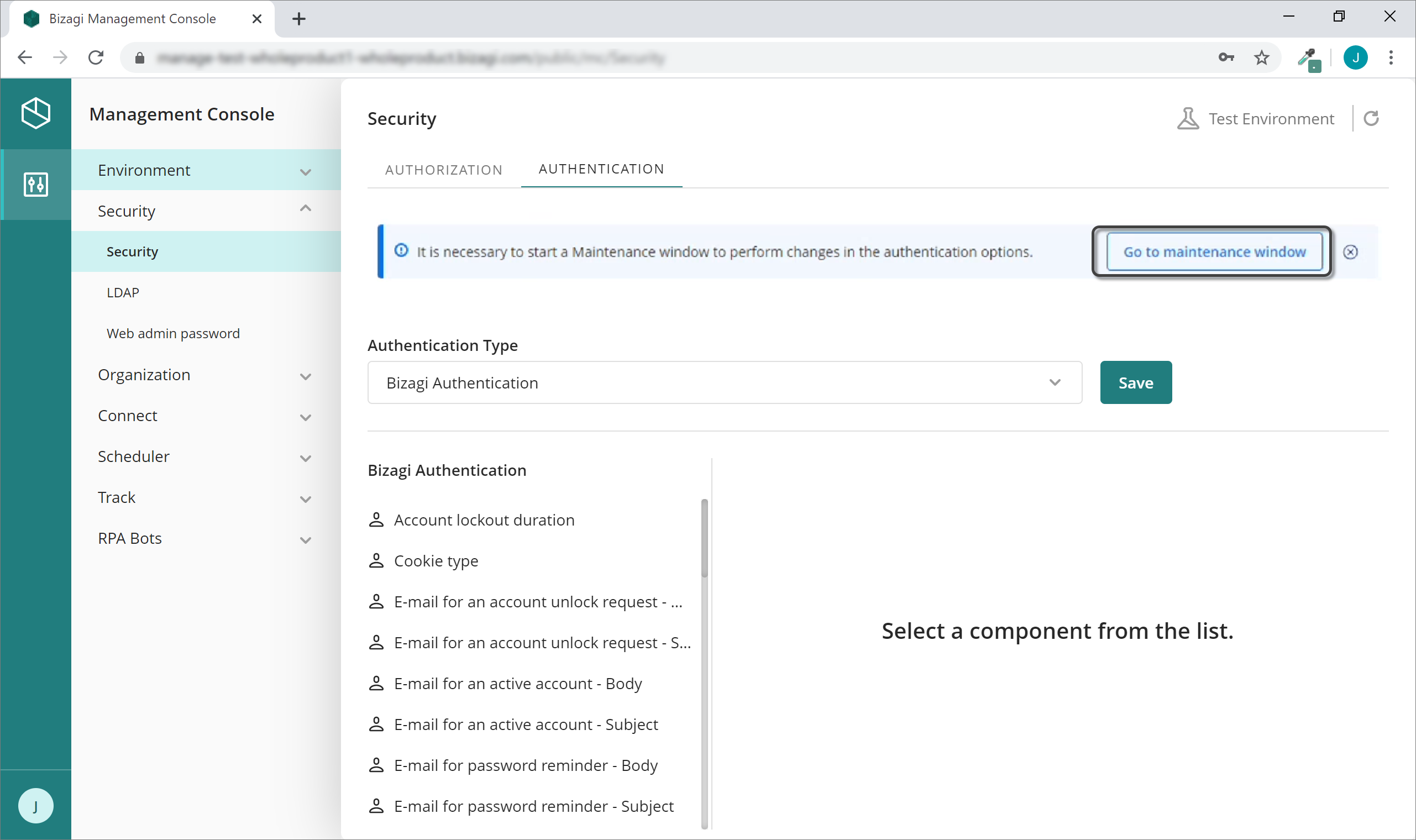Click the Management Console title
1416x840 pixels.
tap(182, 114)
